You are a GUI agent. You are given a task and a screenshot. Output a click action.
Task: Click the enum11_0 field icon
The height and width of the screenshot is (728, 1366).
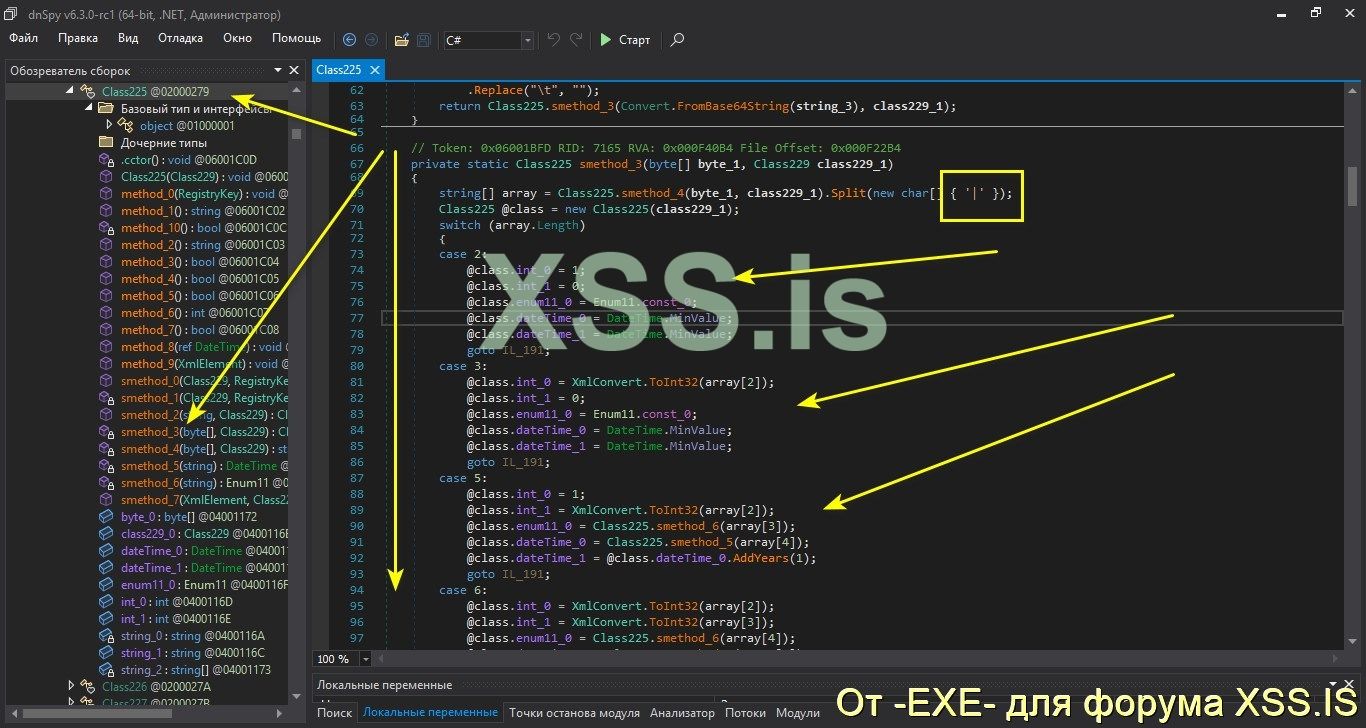(106, 585)
